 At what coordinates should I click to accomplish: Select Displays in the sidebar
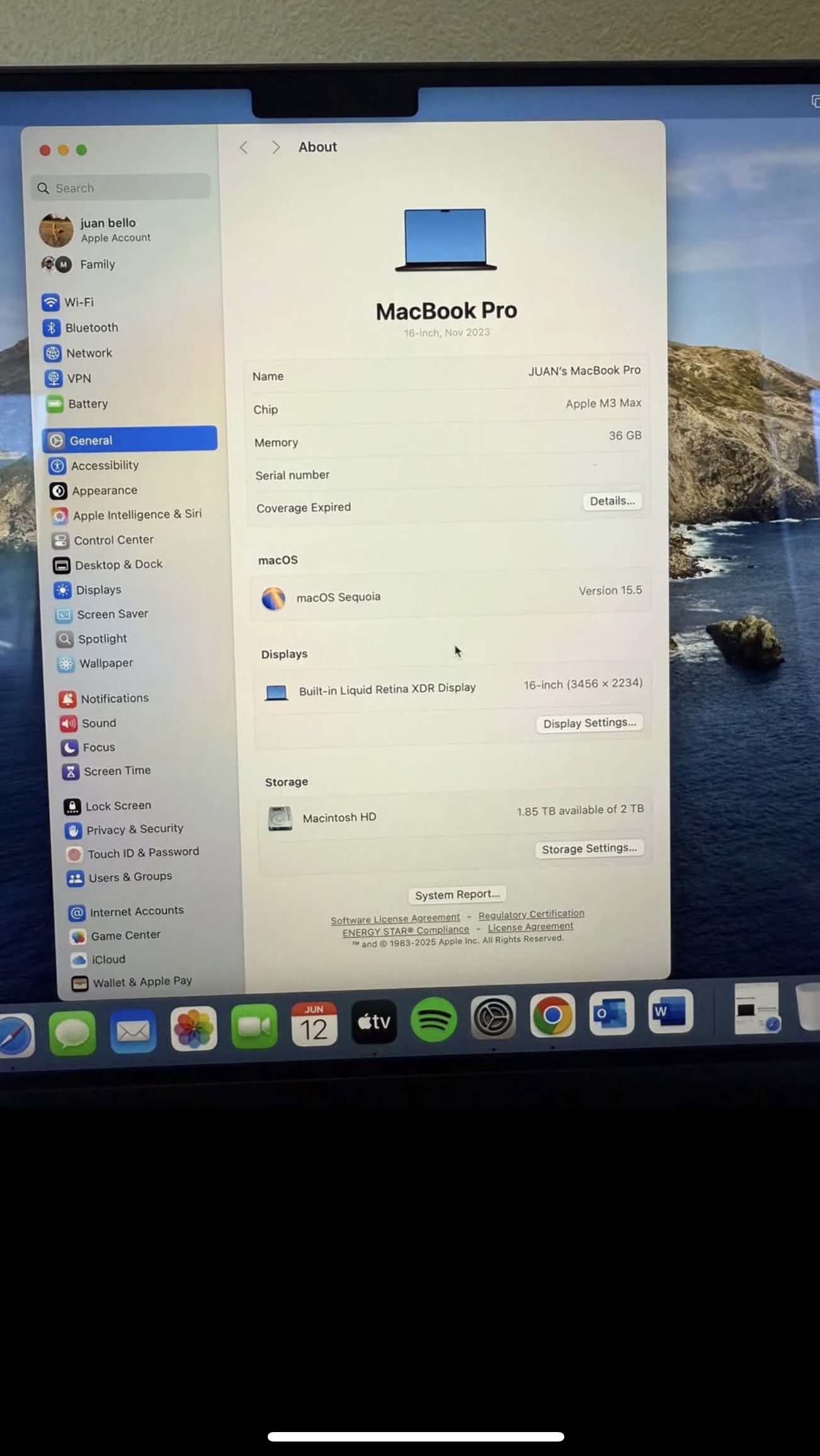(88, 590)
